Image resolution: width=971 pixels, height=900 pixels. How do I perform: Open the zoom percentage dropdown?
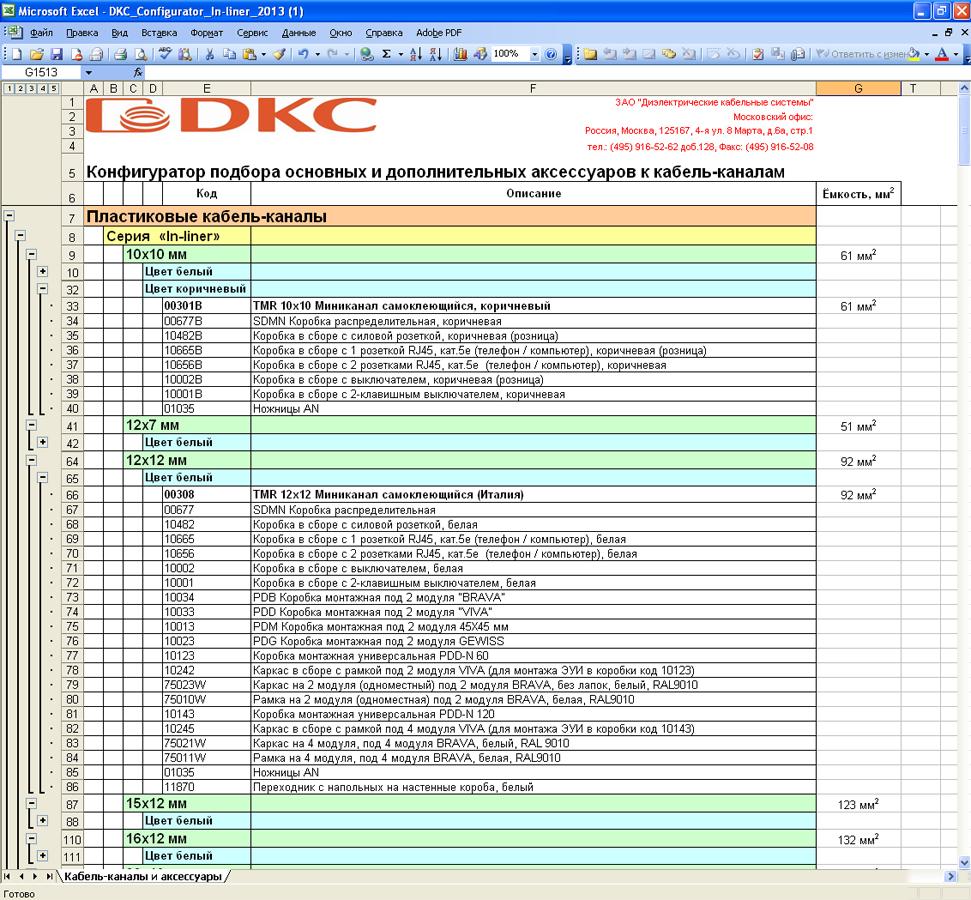pyautogui.click(x=535, y=54)
